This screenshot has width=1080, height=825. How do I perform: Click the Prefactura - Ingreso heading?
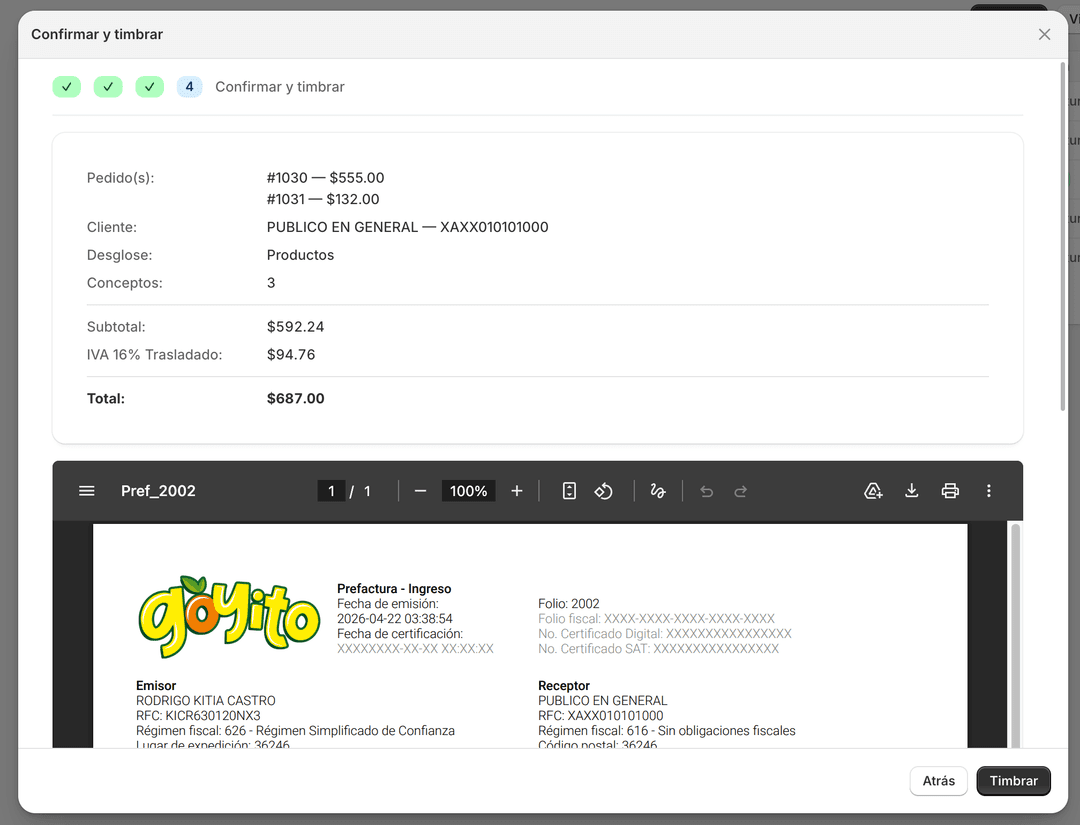394,589
